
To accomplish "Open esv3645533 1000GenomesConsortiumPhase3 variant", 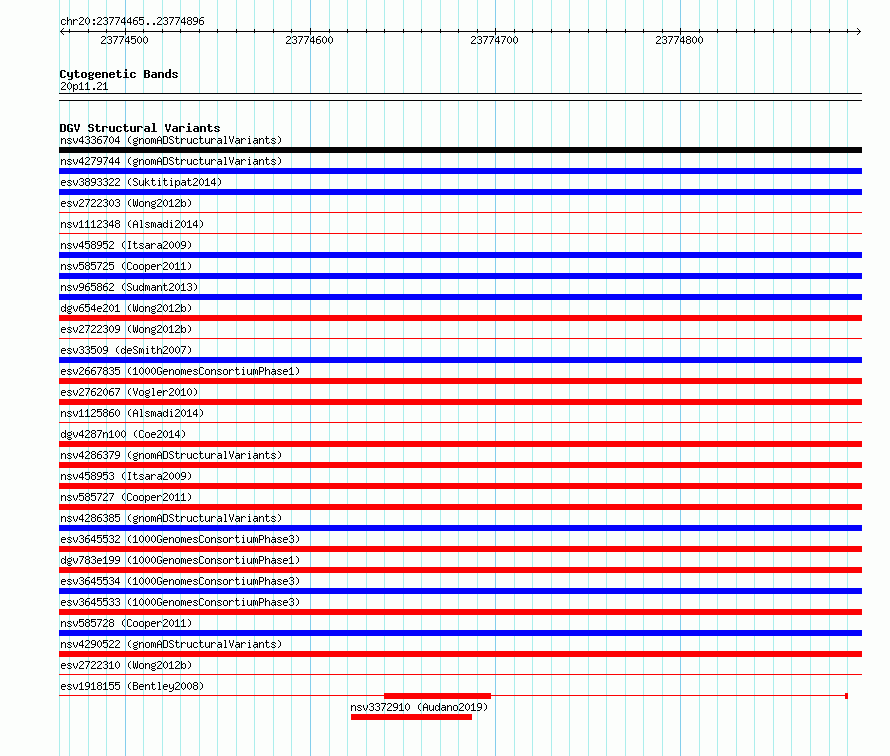I will pyautogui.click(x=180, y=602).
